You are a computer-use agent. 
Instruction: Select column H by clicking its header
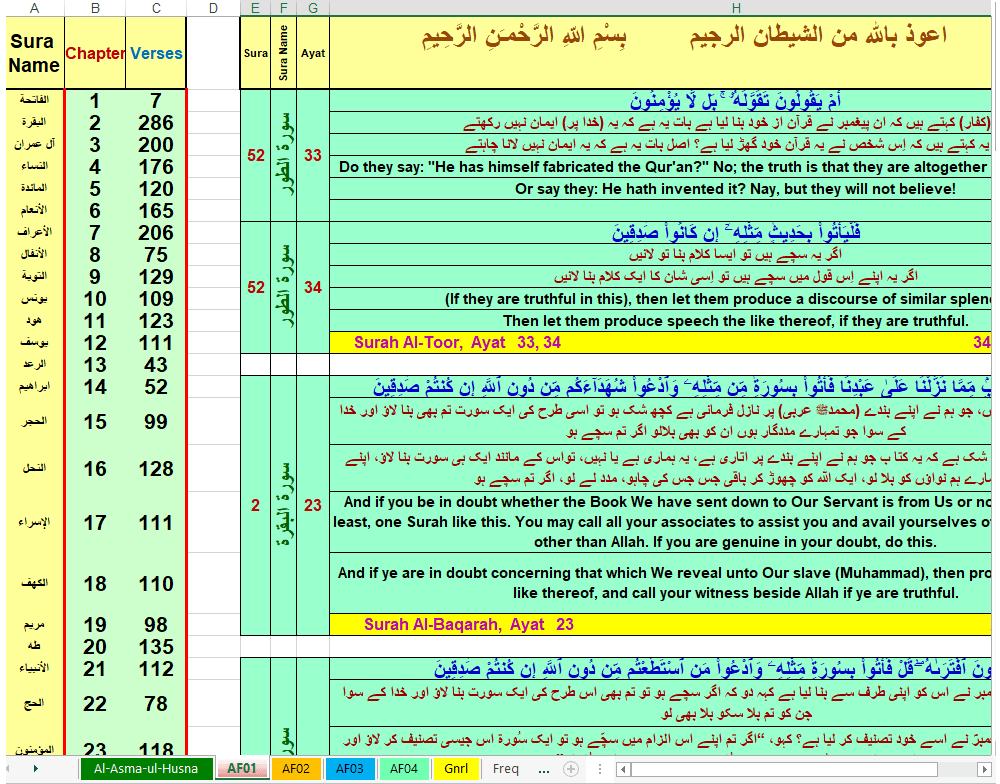tap(735, 7)
